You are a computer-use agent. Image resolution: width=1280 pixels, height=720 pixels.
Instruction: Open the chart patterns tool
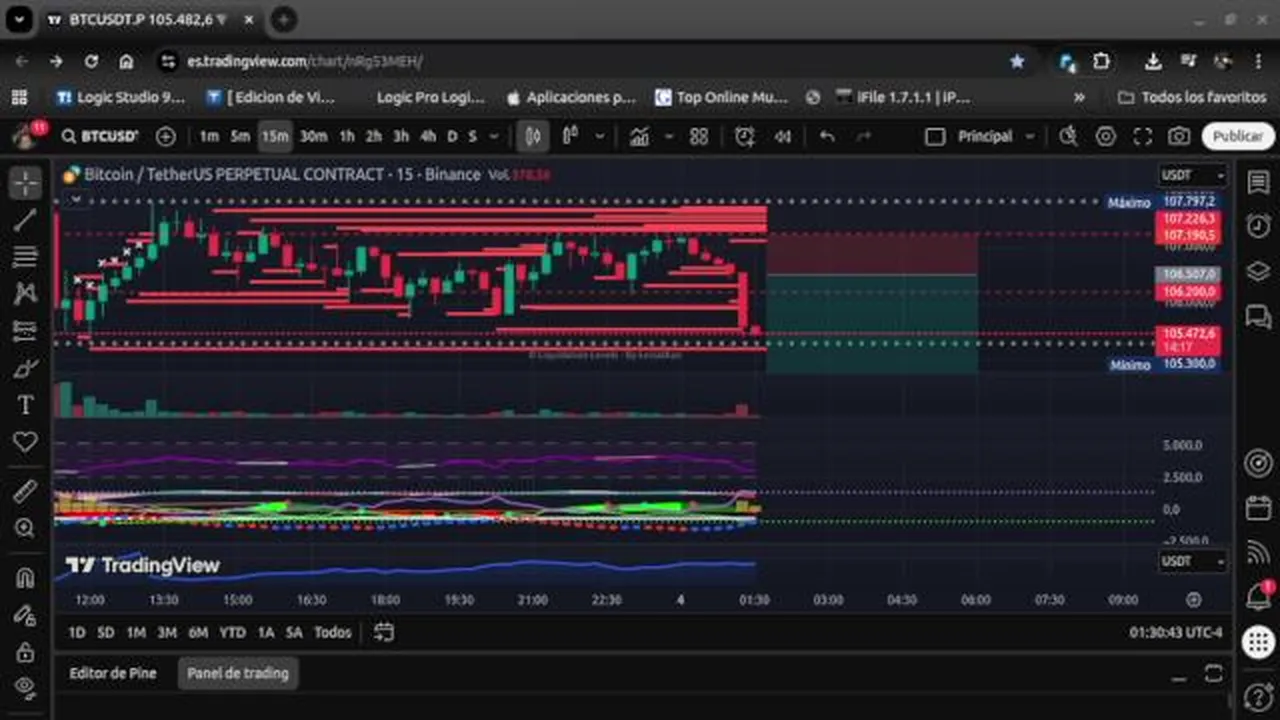(x=25, y=294)
